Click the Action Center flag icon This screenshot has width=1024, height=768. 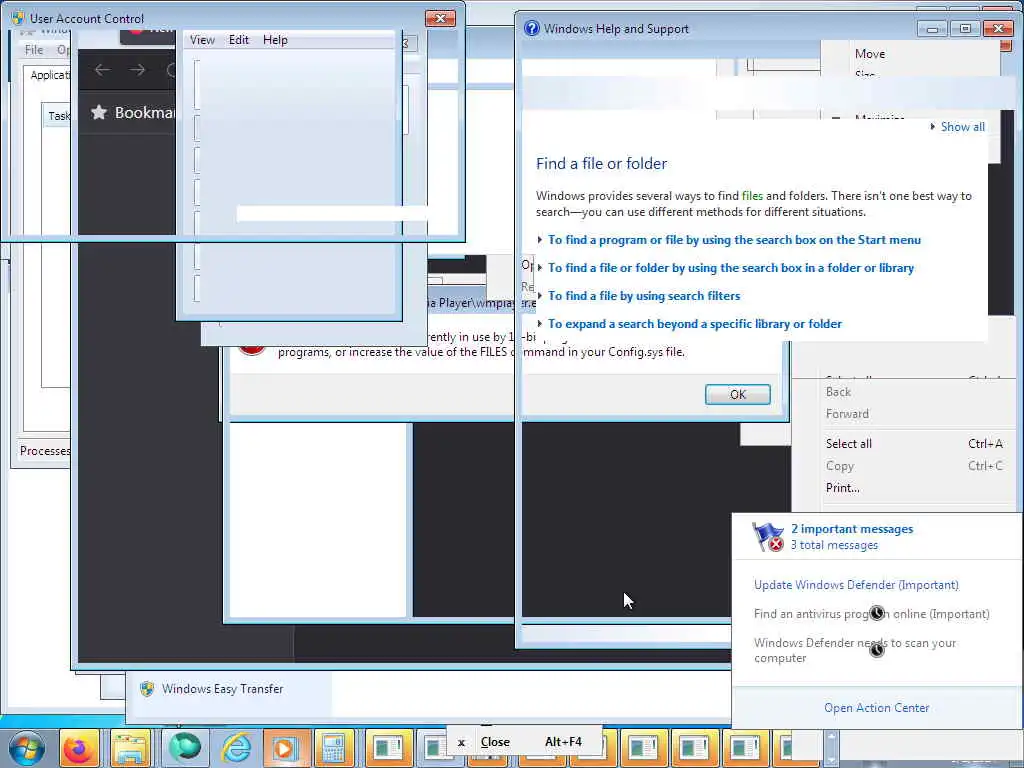767,537
